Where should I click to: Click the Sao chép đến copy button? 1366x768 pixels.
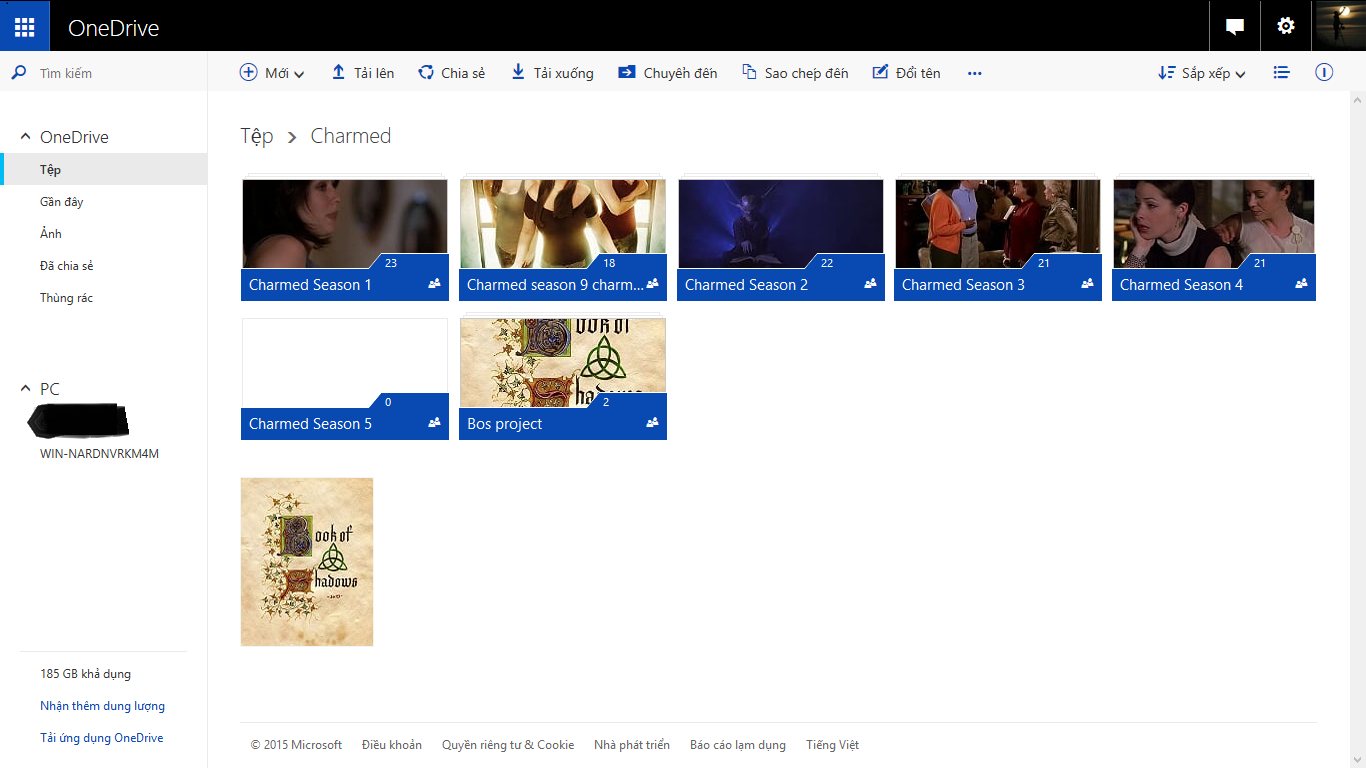(x=795, y=73)
